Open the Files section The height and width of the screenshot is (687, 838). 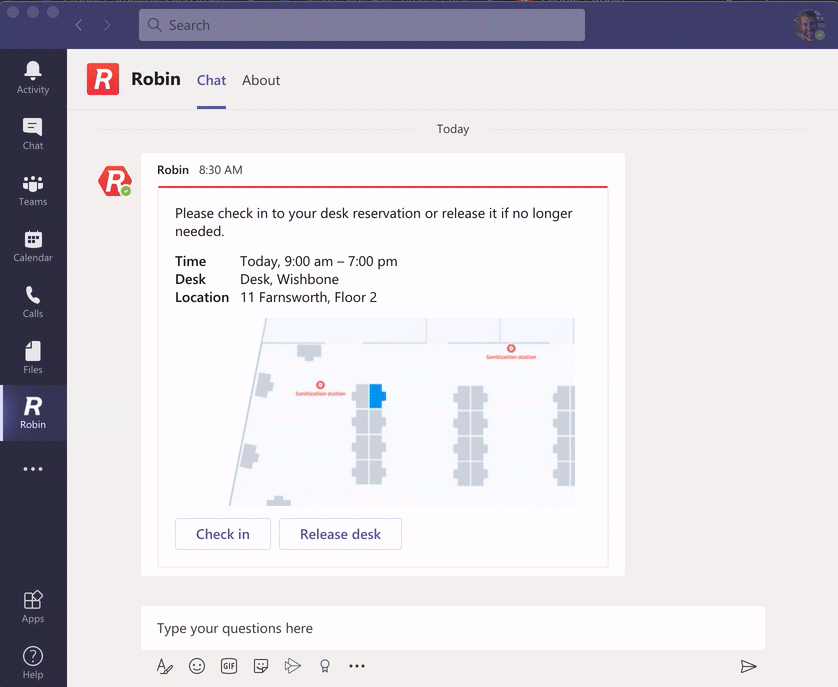point(33,356)
